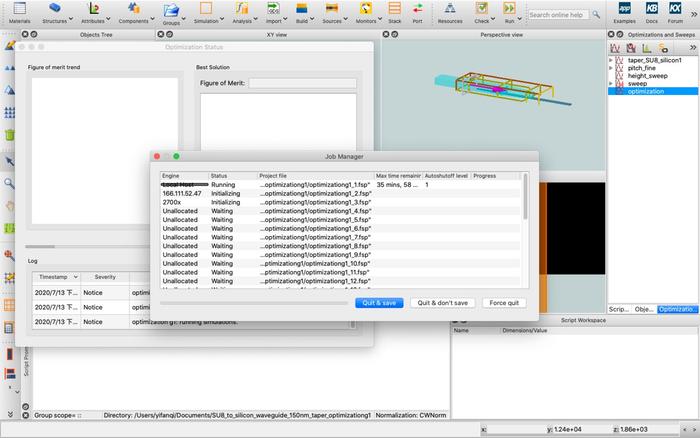
Task: Select the optimization tree item
Action: pyautogui.click(x=653, y=91)
